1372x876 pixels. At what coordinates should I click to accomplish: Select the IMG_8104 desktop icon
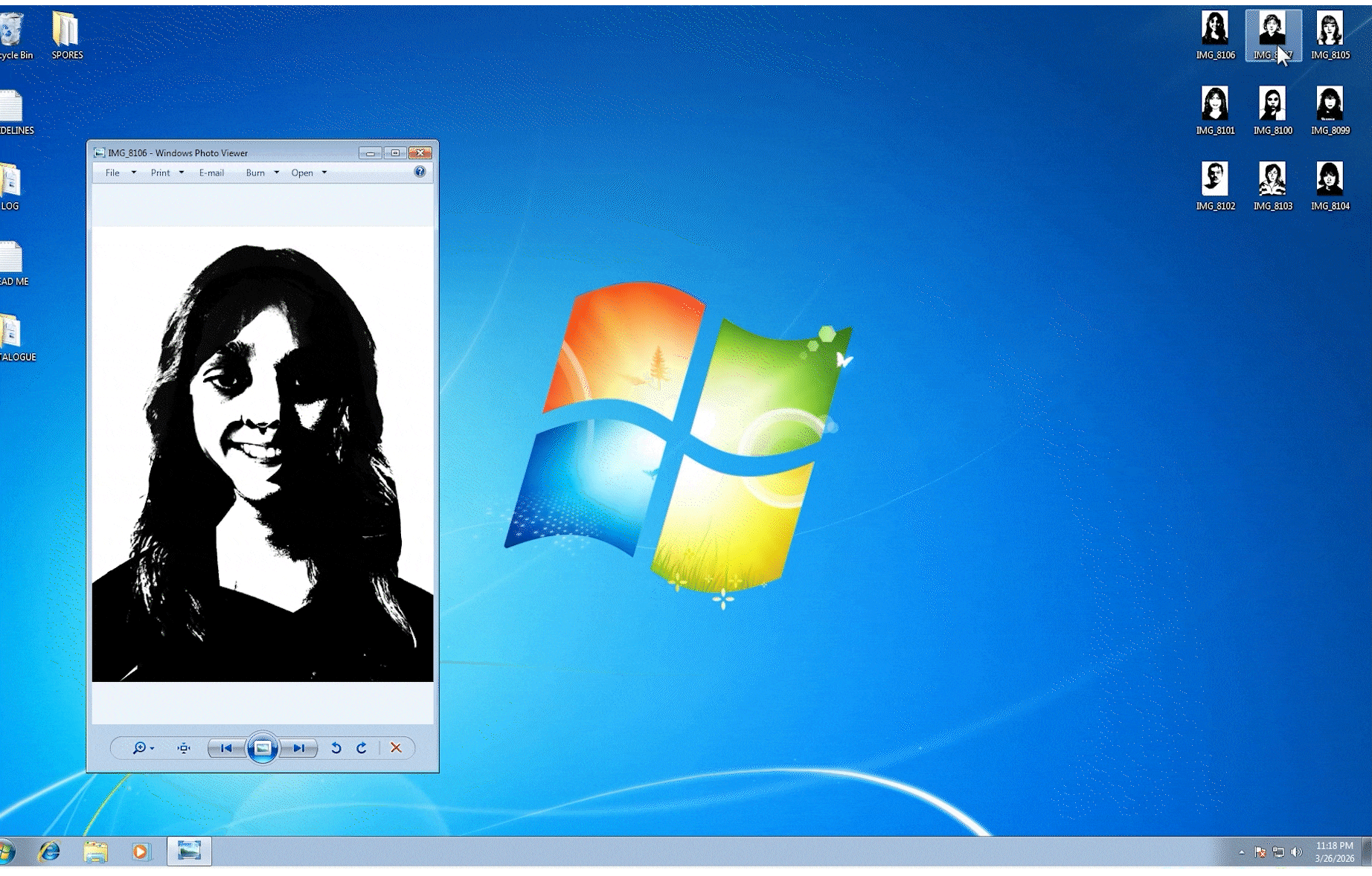point(1330,187)
